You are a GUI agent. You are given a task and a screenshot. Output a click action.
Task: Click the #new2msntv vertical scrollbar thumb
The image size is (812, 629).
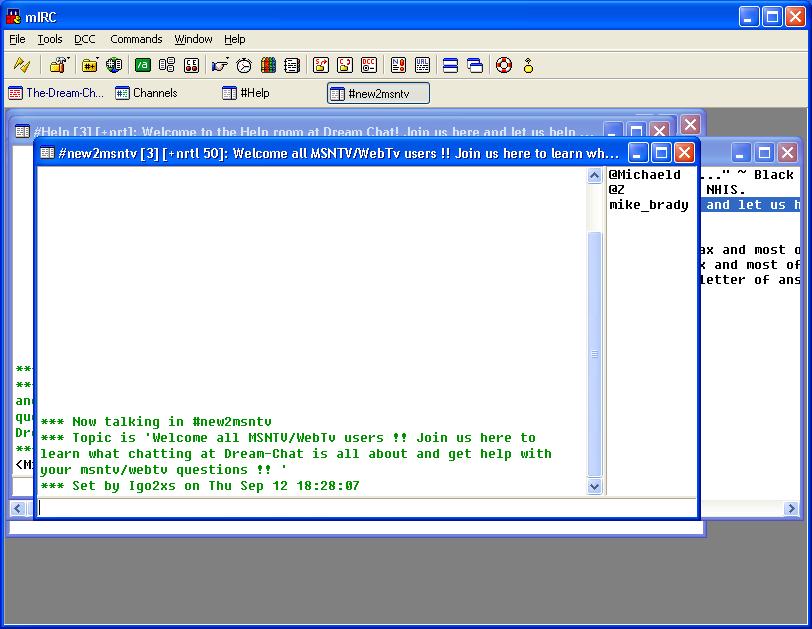pyautogui.click(x=594, y=354)
